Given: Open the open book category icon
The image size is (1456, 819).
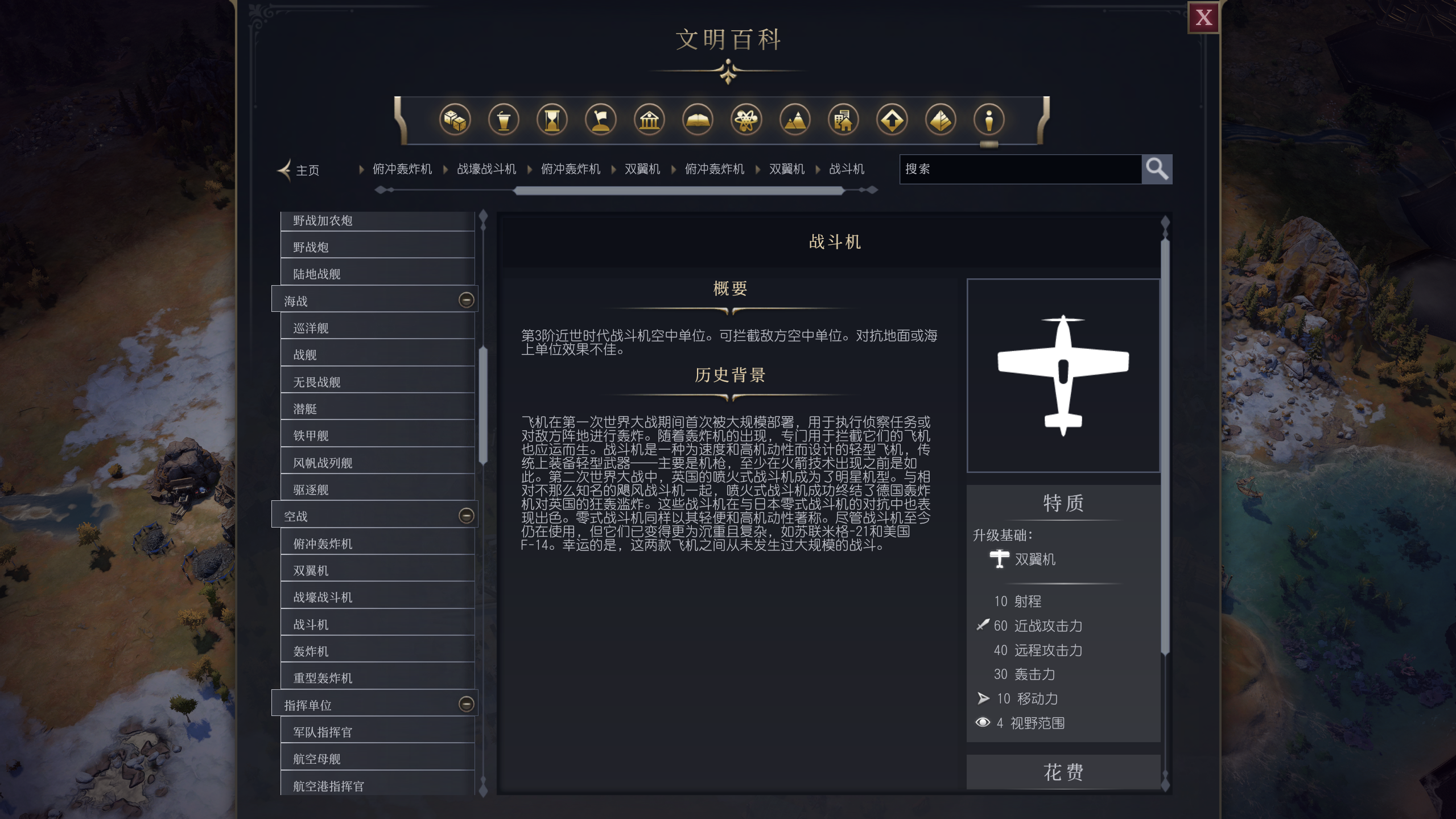Looking at the screenshot, I should (x=698, y=120).
